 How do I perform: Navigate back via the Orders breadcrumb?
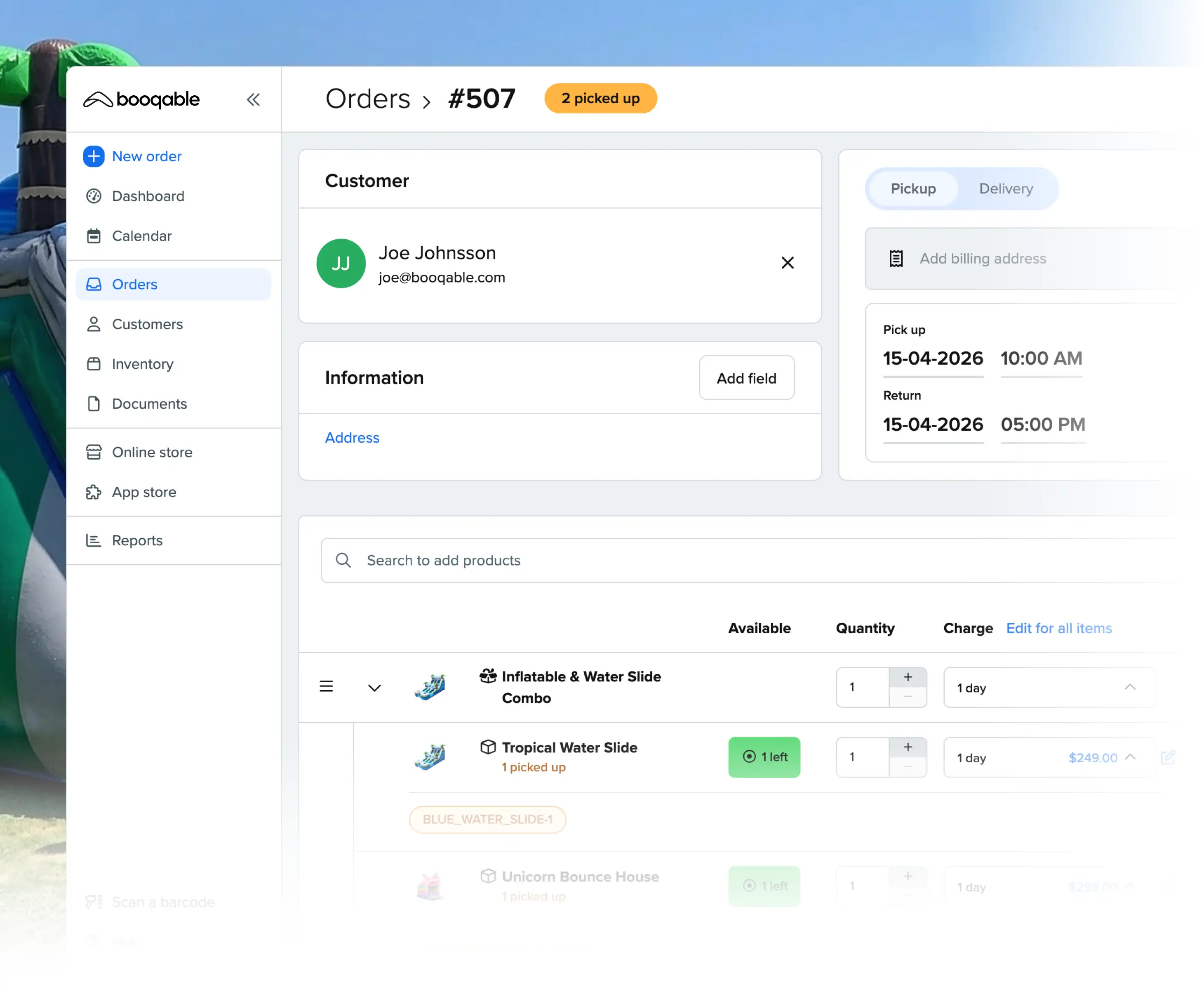click(368, 98)
